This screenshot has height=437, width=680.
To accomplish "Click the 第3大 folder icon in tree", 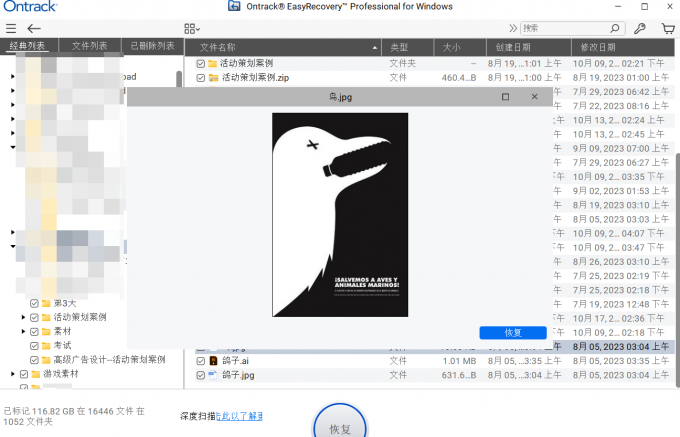I will pos(46,303).
